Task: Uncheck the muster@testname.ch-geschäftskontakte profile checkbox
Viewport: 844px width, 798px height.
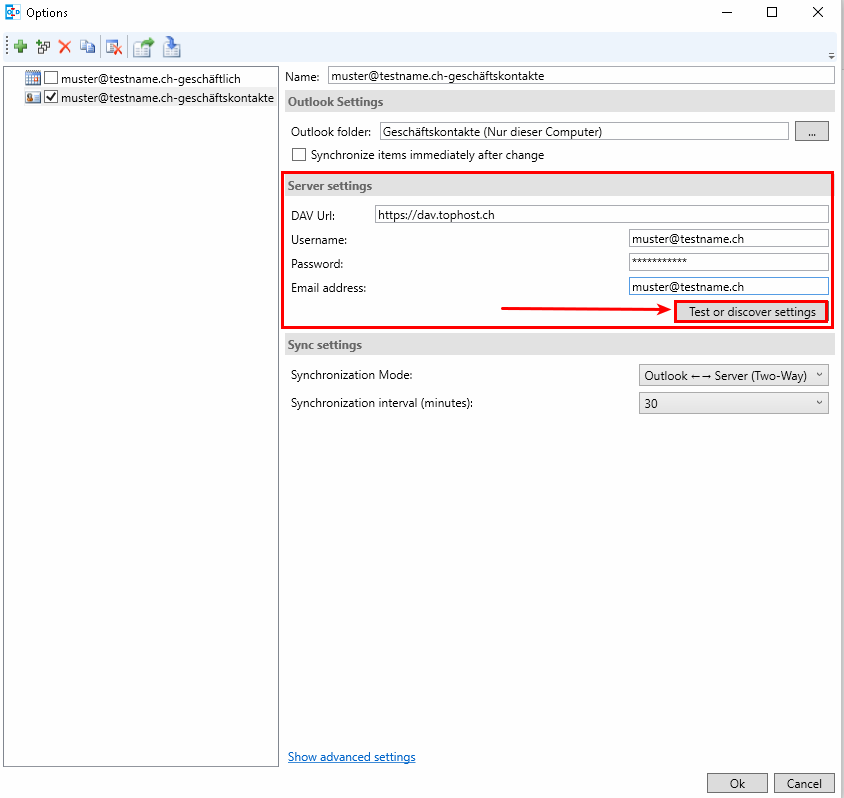Action: [x=51, y=97]
